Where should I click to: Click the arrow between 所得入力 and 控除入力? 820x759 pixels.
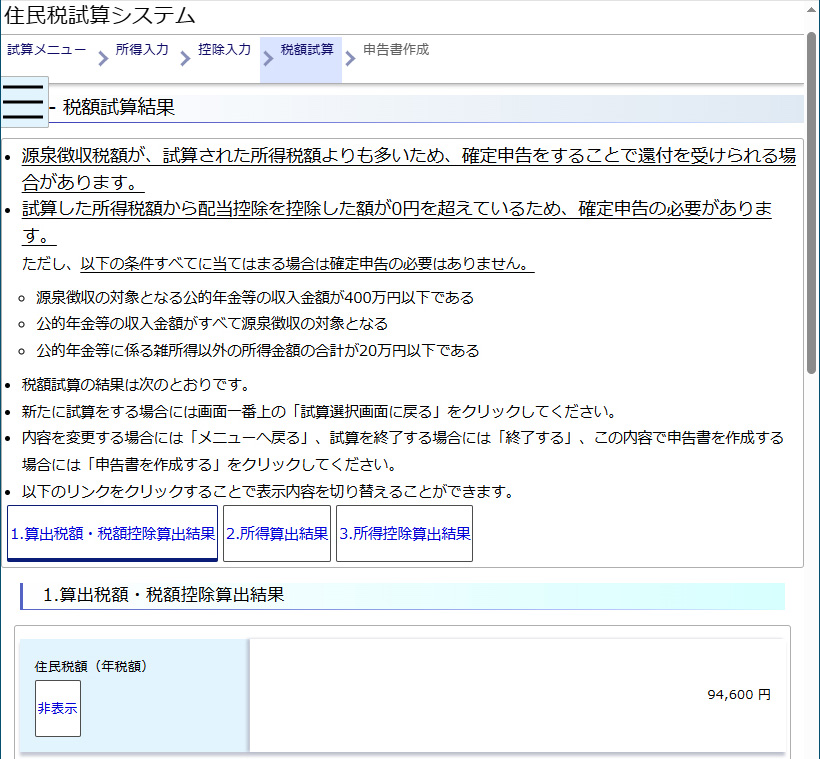185,59
